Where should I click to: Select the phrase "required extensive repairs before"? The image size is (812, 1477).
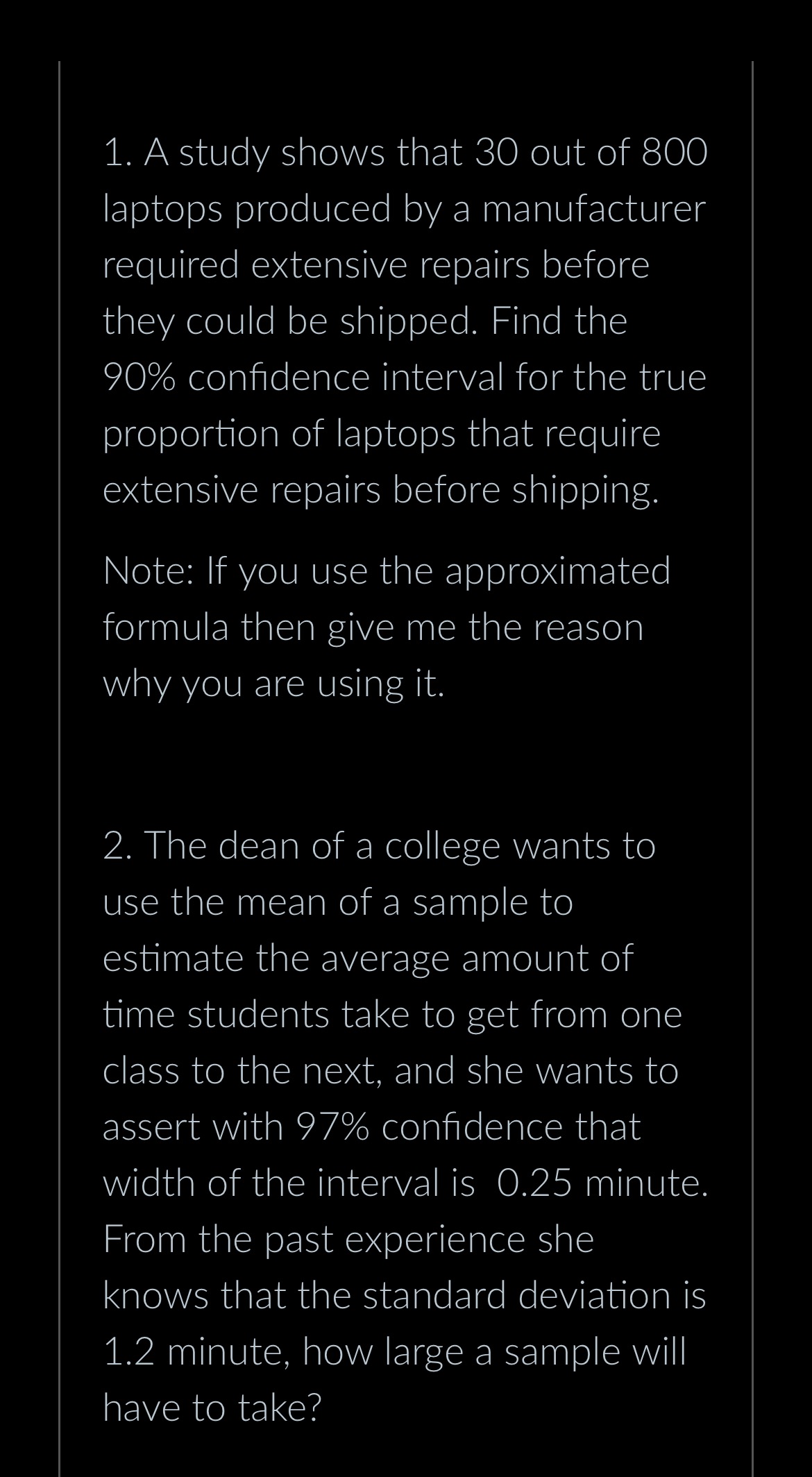376,265
